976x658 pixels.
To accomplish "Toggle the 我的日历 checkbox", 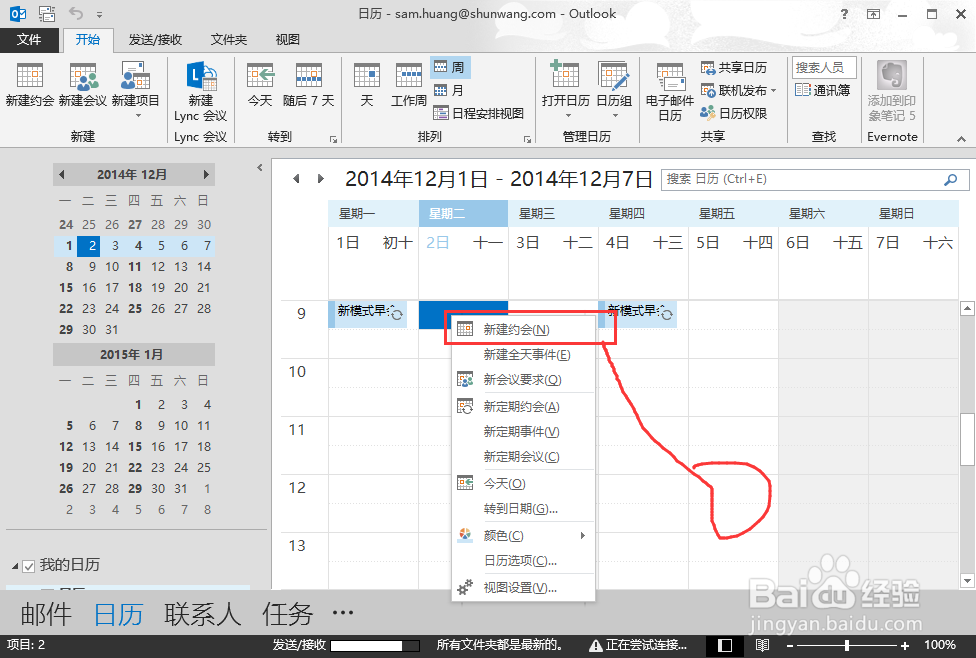I will [29, 566].
